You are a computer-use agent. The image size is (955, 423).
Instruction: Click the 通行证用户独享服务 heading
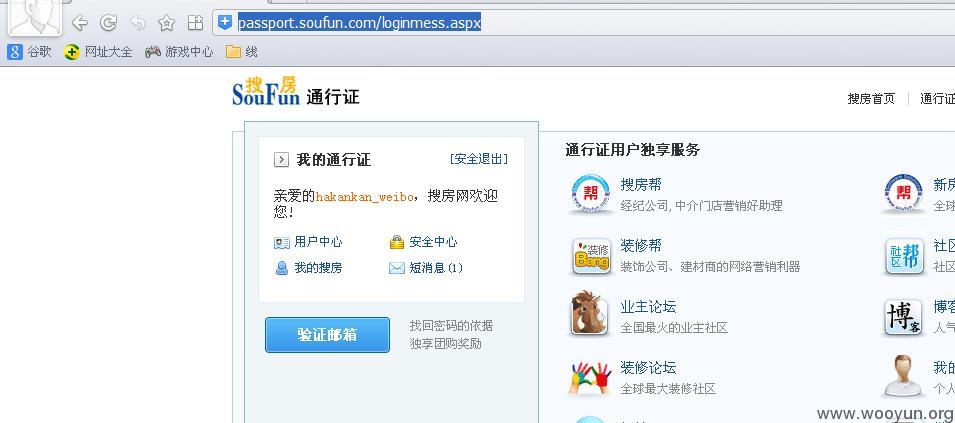click(632, 150)
